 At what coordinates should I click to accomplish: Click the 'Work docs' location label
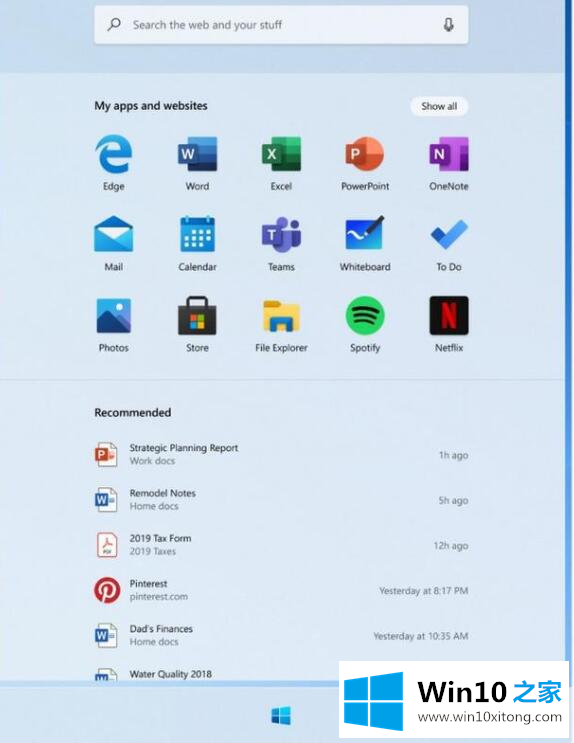click(152, 461)
